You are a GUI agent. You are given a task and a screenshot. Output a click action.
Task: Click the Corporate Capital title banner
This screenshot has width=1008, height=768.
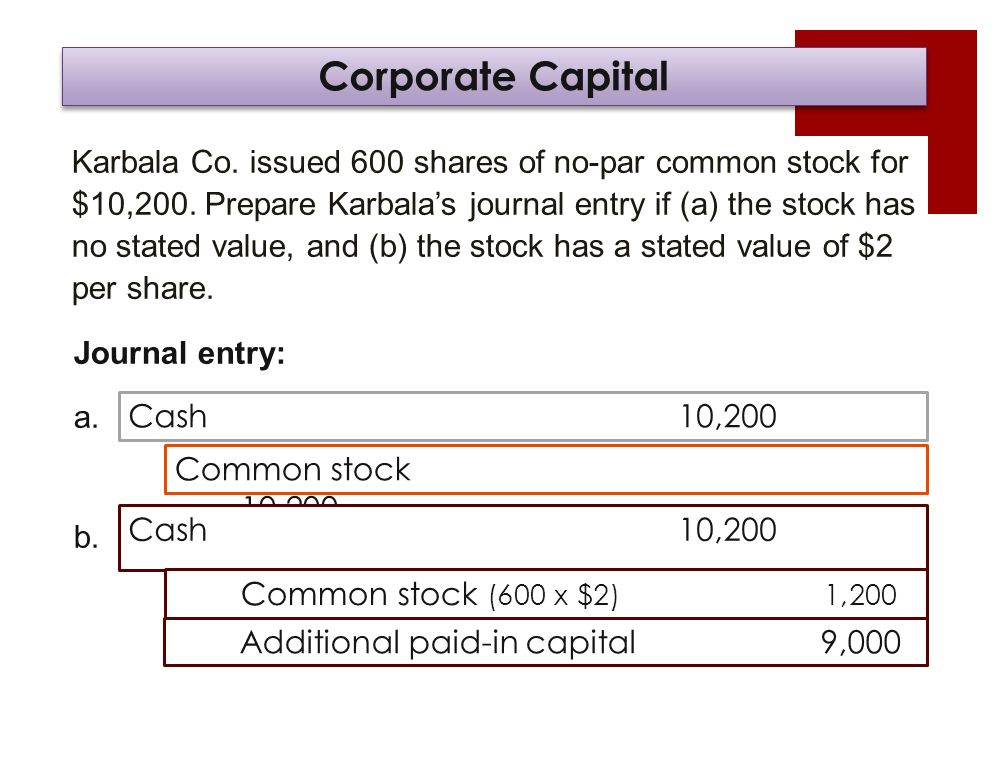(x=494, y=76)
